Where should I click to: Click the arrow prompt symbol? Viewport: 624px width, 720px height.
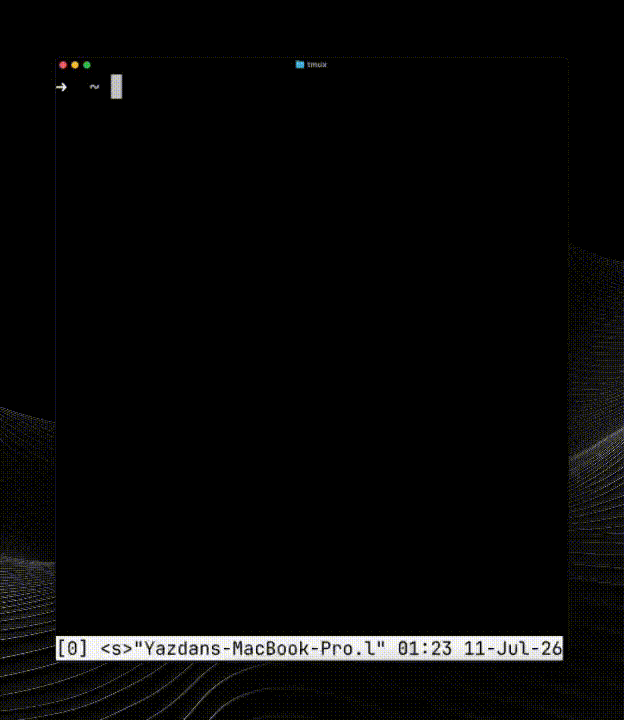(x=62, y=87)
